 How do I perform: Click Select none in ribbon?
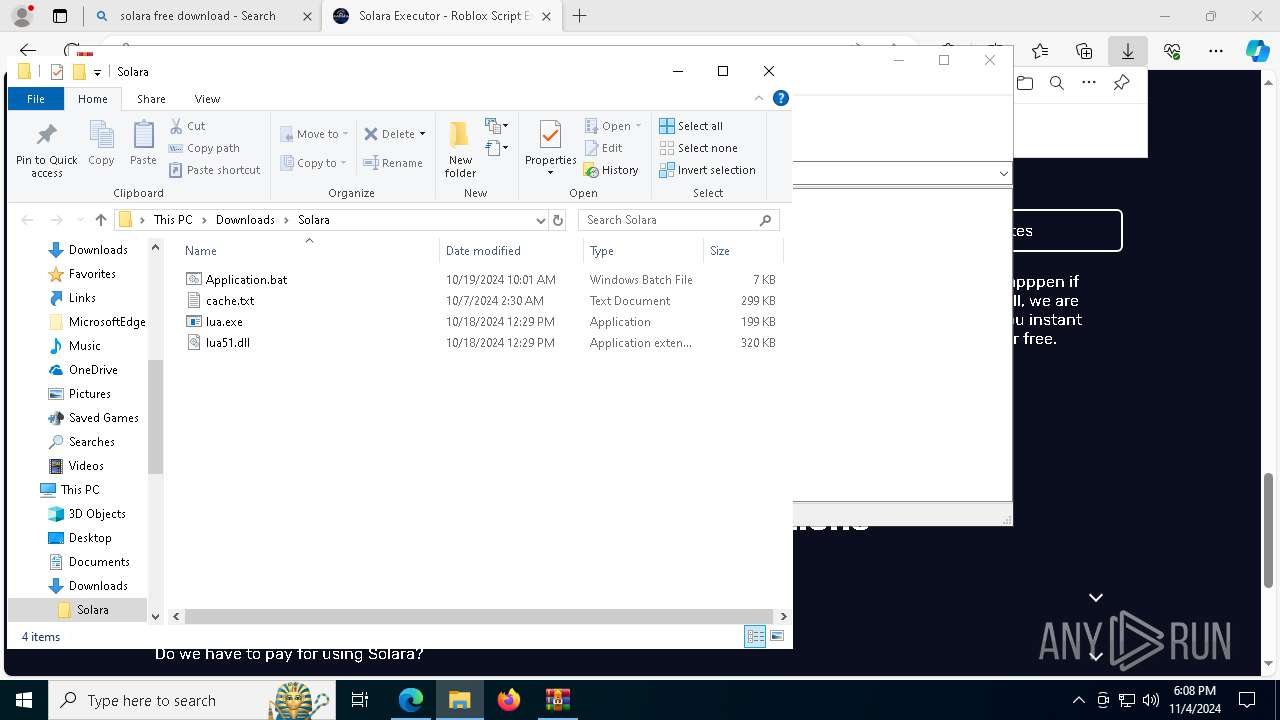pos(698,148)
